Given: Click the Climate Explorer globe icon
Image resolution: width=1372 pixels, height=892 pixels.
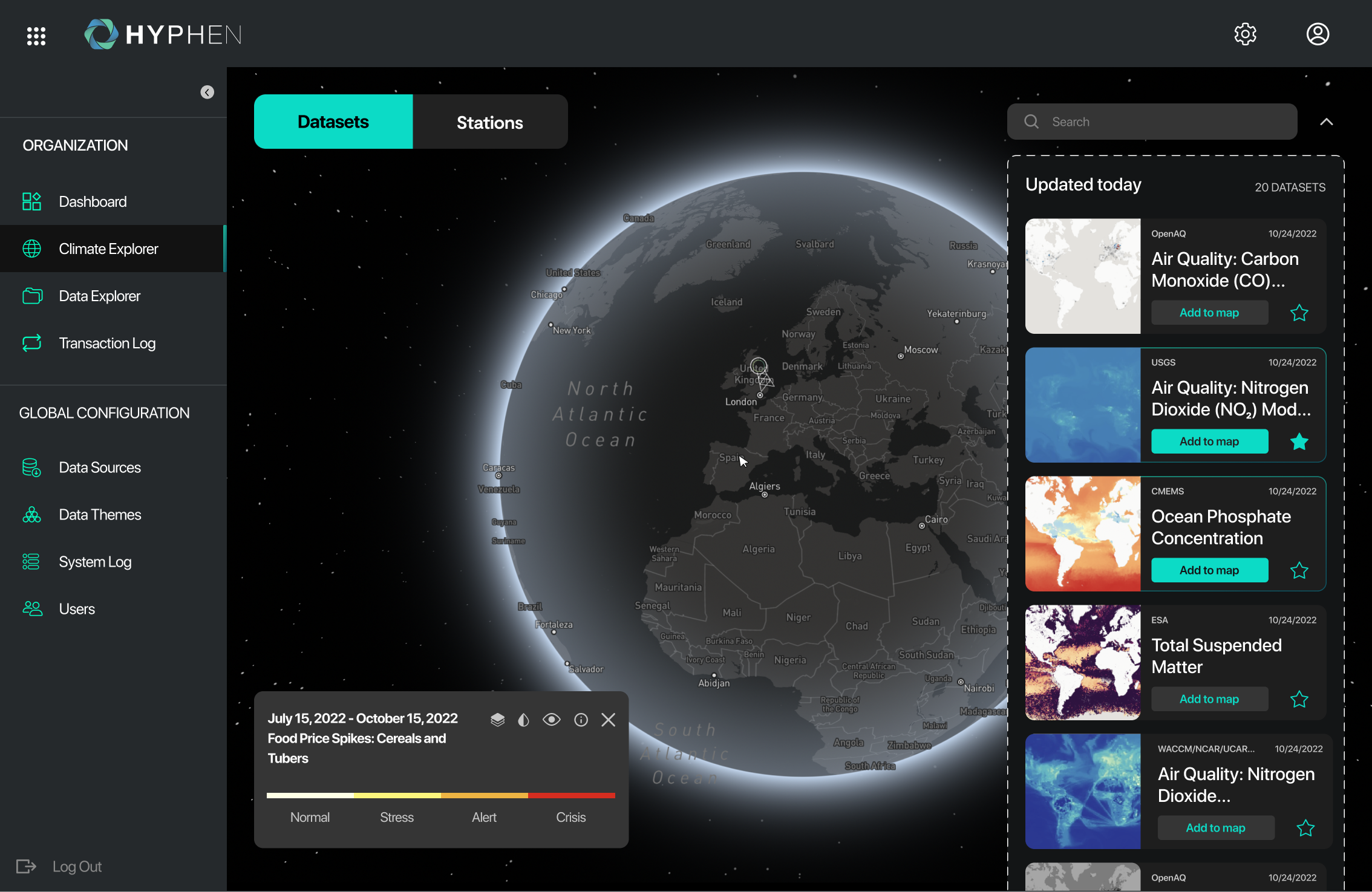Looking at the screenshot, I should tap(31, 249).
